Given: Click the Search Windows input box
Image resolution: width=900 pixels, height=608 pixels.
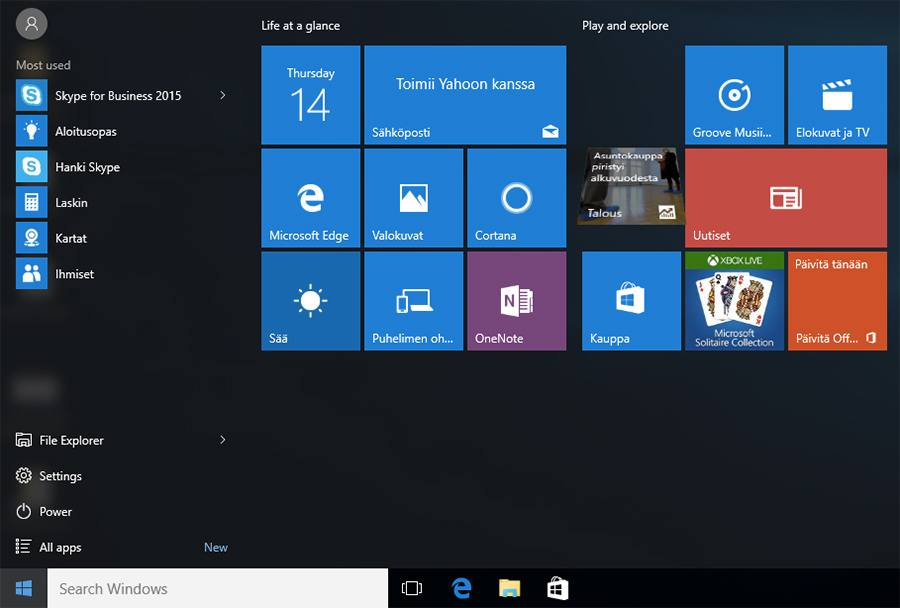Looking at the screenshot, I should pos(217,589).
